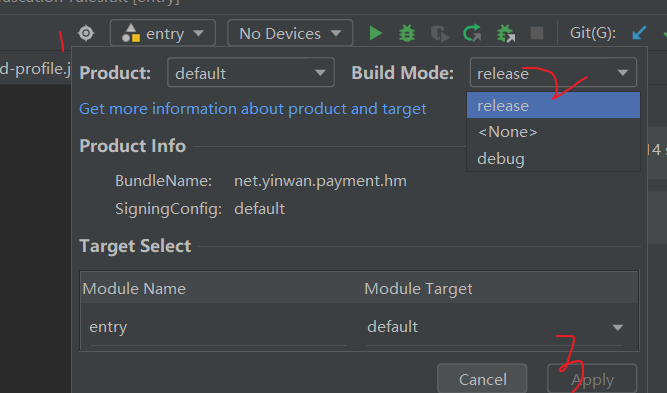Click the Cancel button
The image size is (667, 393).
(x=482, y=378)
